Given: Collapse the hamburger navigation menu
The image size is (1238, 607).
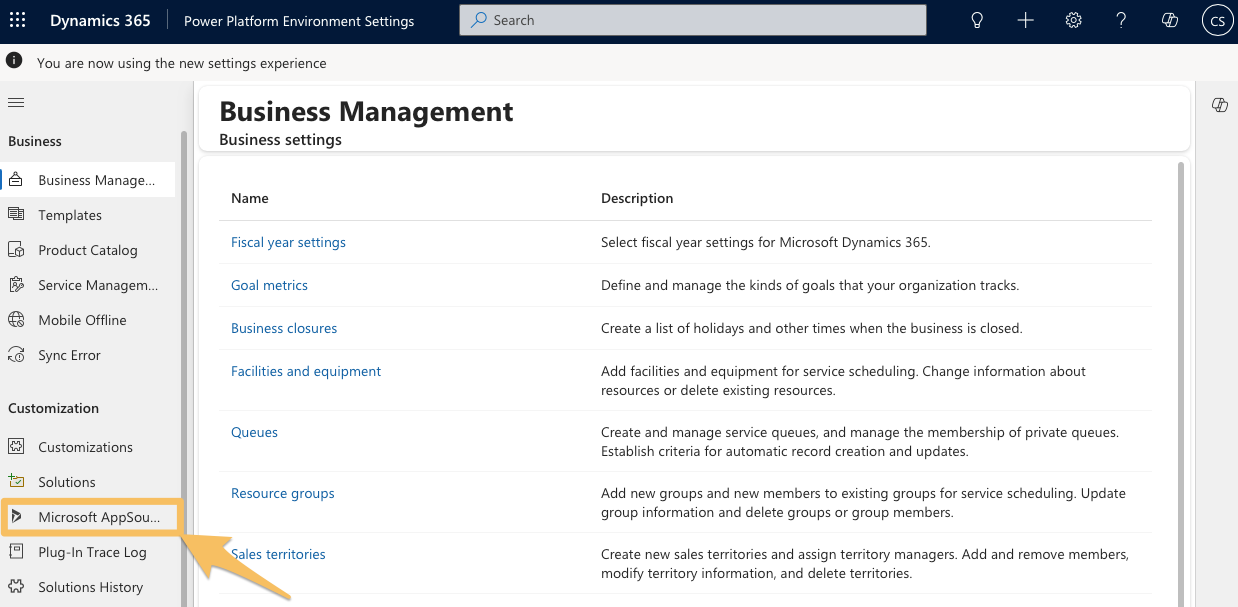Looking at the screenshot, I should click(16, 102).
